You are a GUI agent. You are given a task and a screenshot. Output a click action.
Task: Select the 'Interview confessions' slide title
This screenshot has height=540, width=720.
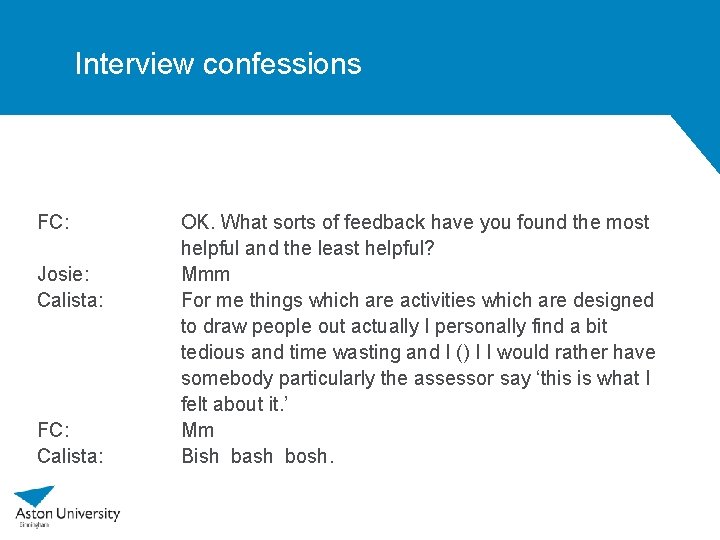218,63
